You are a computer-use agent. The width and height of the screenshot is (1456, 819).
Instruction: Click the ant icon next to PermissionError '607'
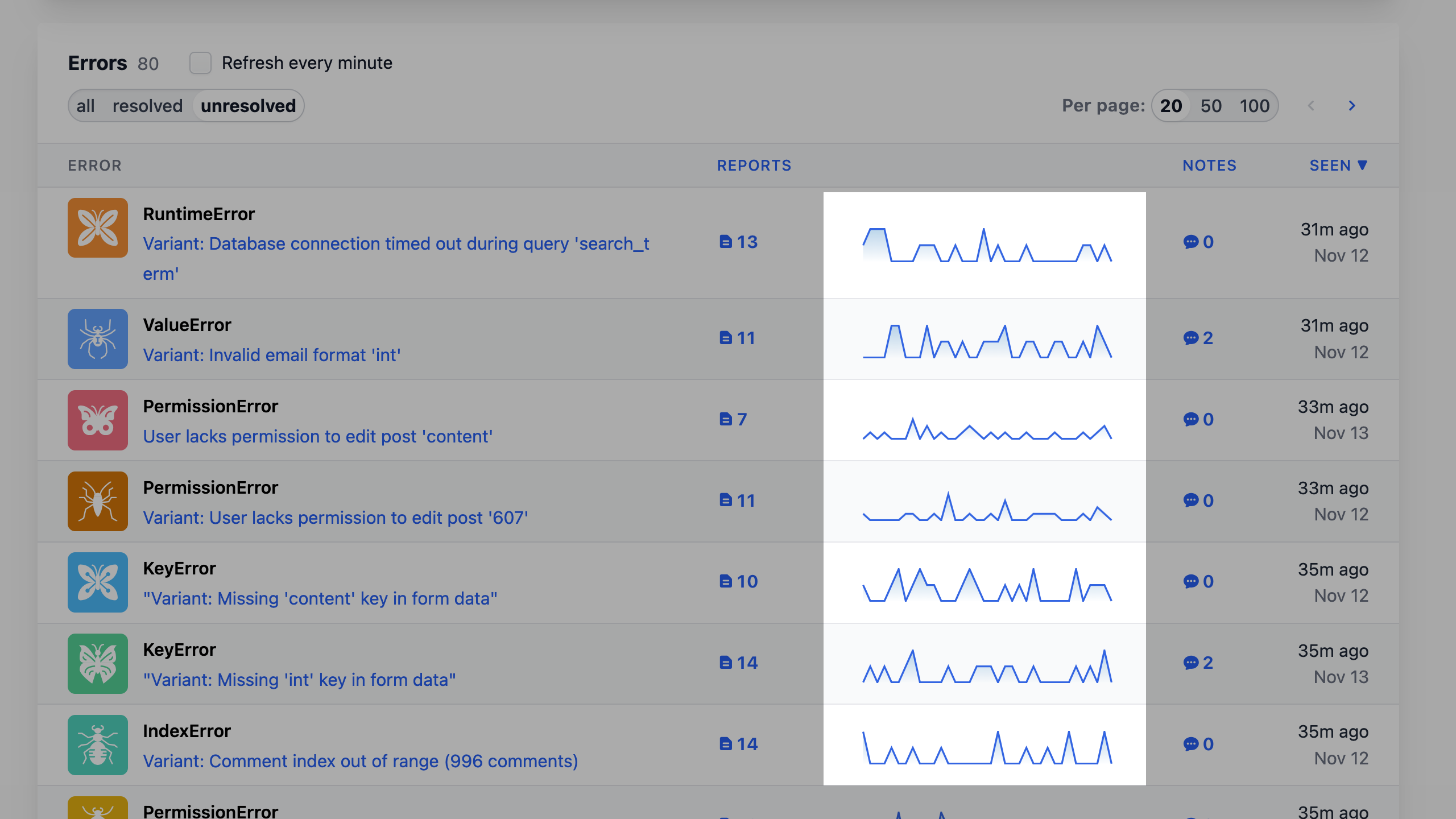[x=98, y=501]
